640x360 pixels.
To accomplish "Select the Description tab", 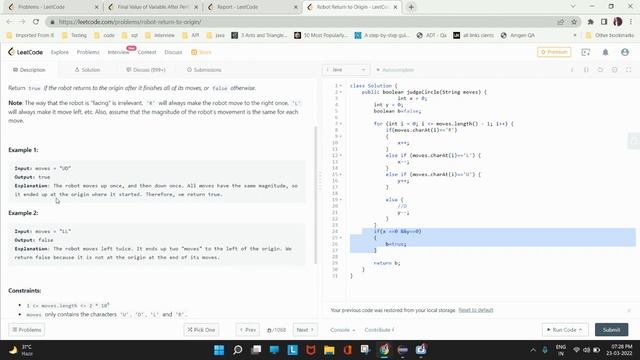I will [x=29, y=70].
